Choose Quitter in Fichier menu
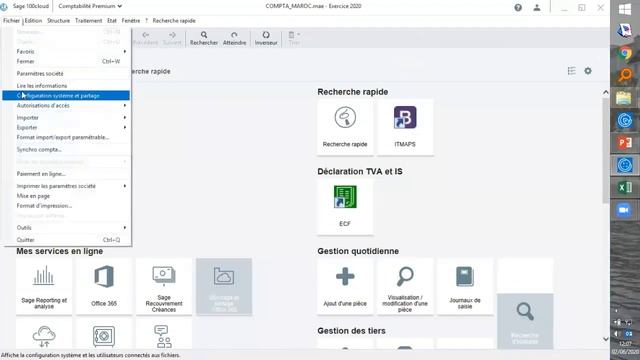 67,240
